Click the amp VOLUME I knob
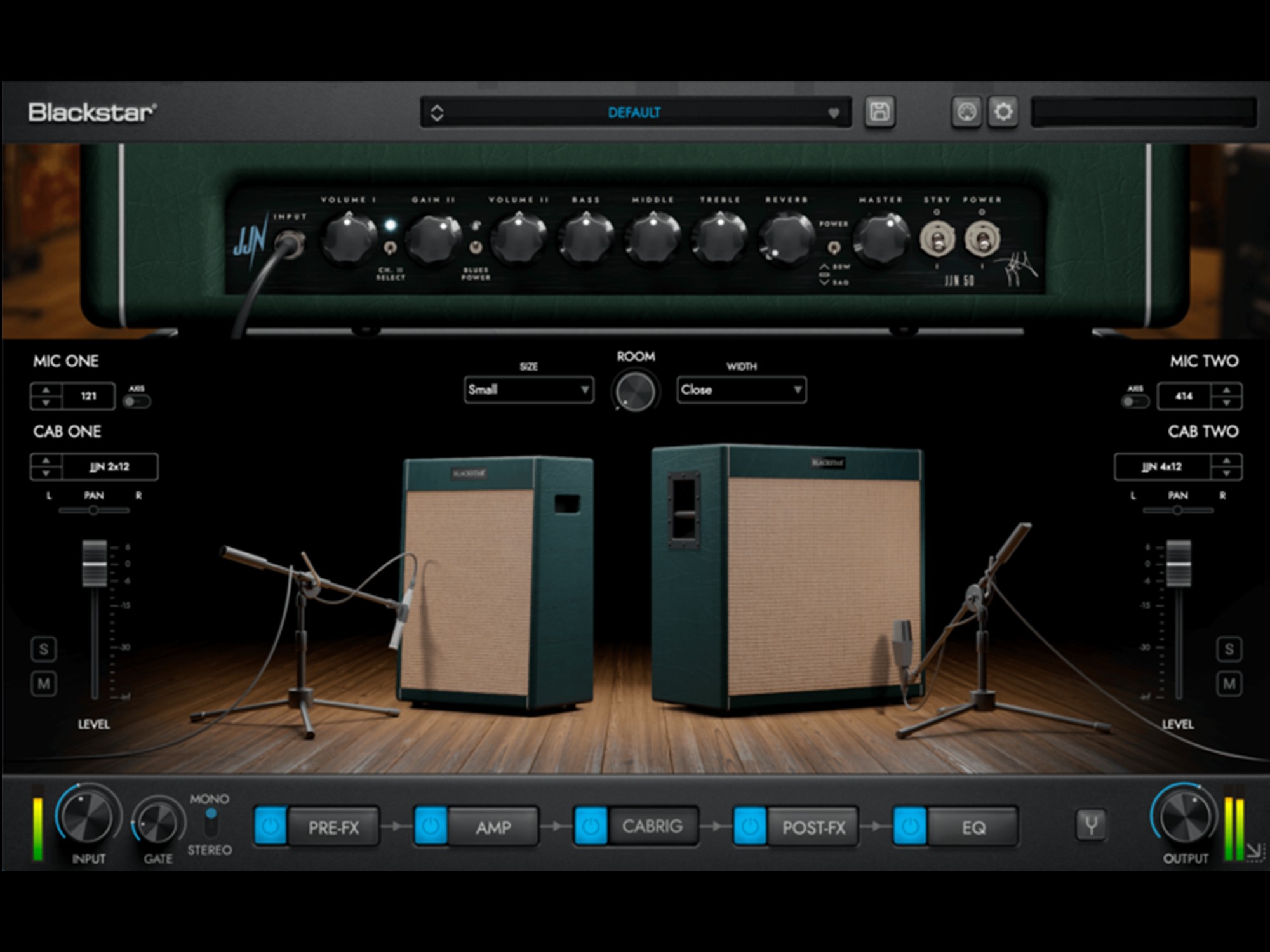 (x=349, y=238)
